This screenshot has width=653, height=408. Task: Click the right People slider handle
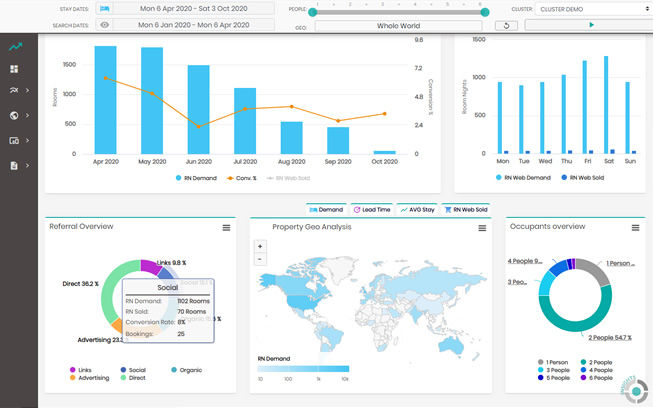click(485, 12)
